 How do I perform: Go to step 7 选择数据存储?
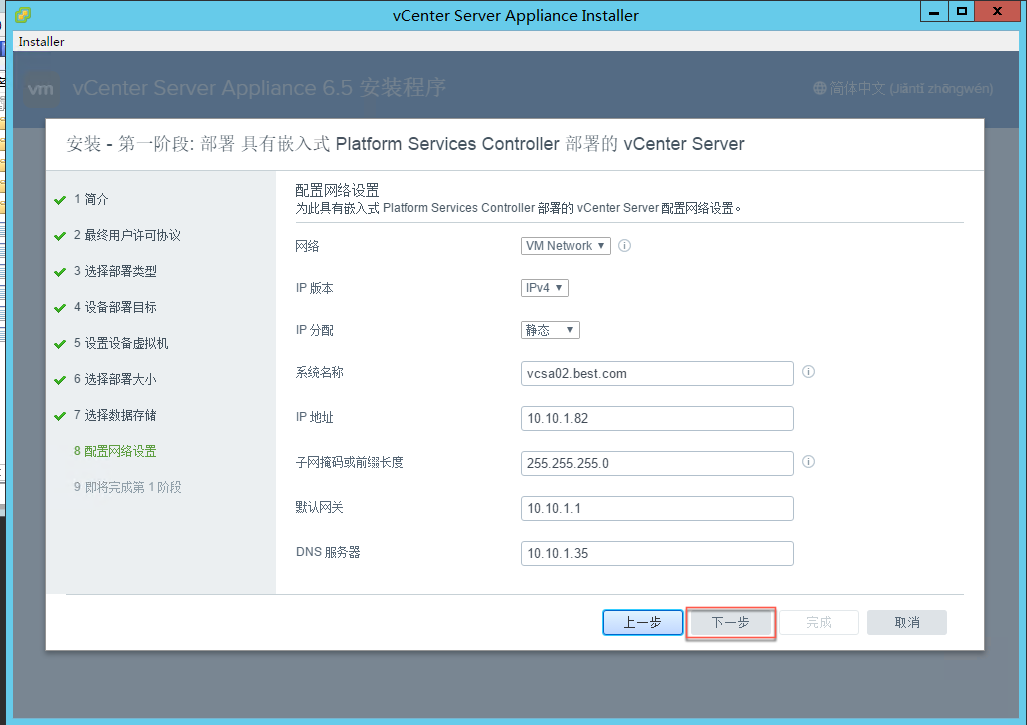click(x=115, y=415)
